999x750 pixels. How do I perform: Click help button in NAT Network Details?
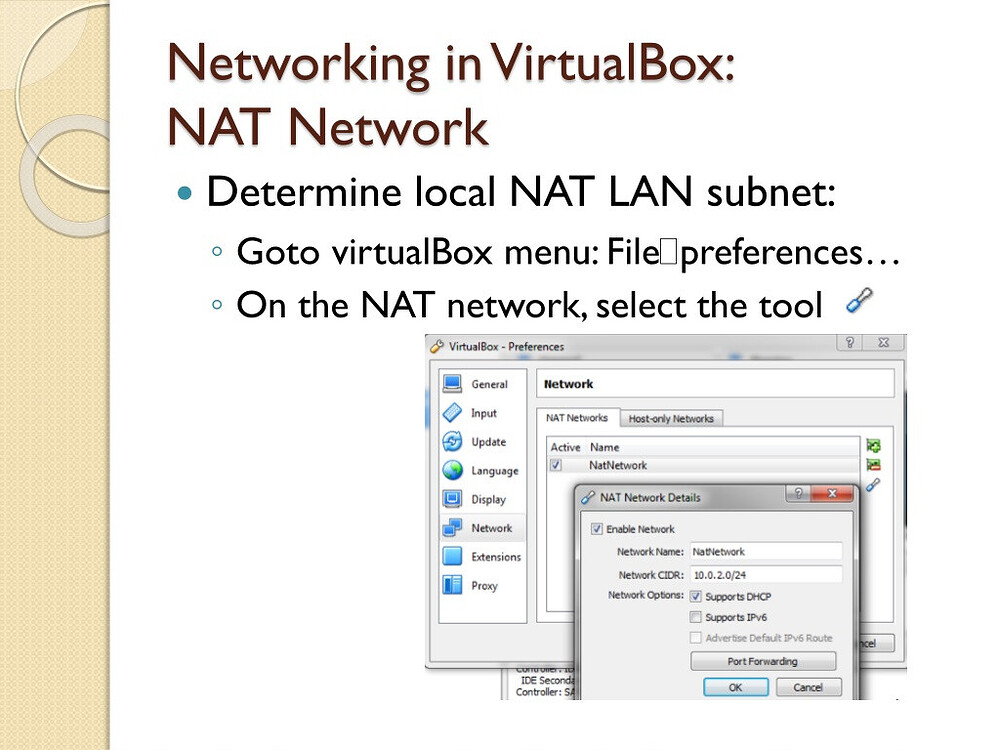(798, 493)
